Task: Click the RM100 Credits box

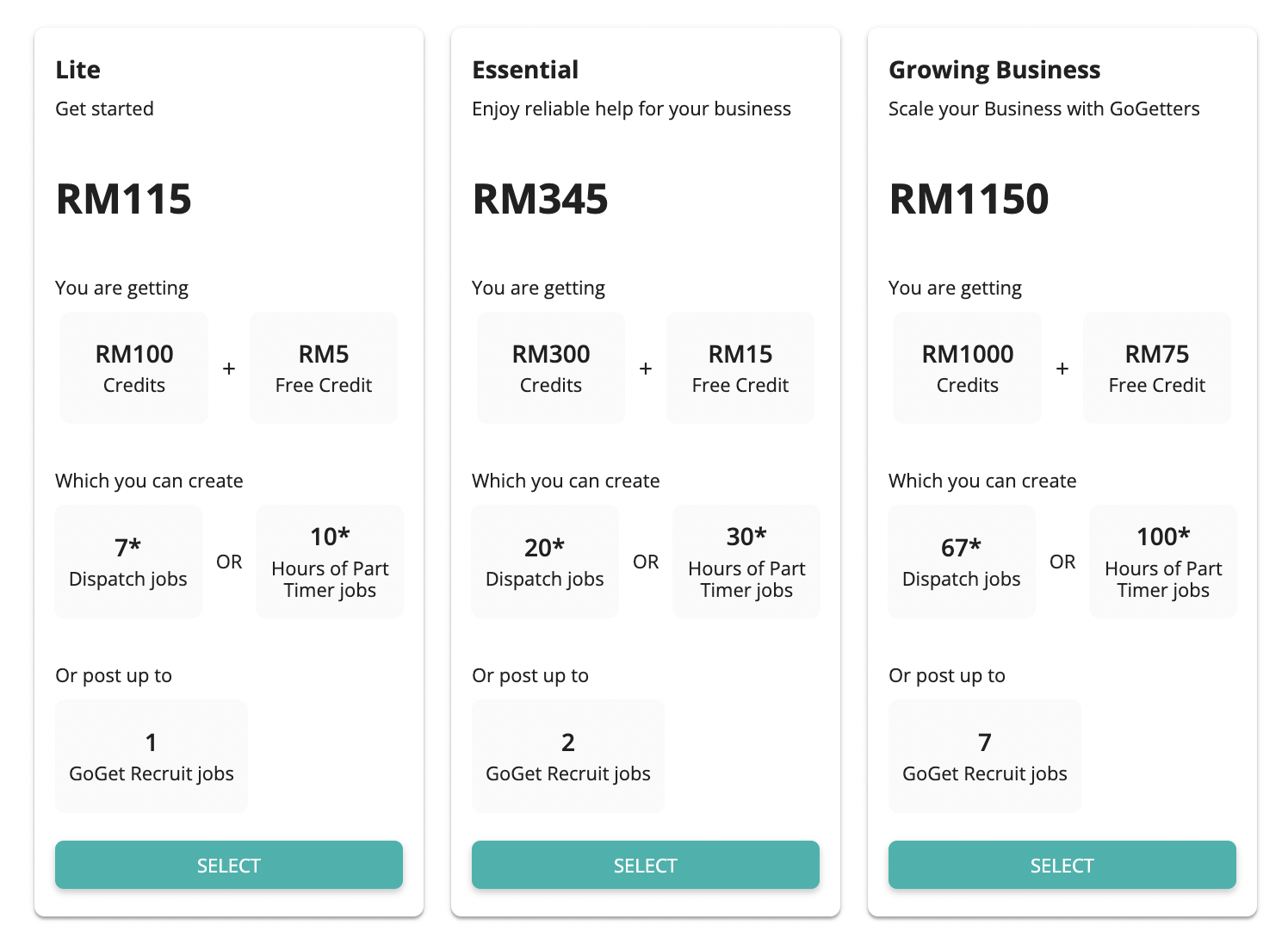Action: click(x=134, y=368)
